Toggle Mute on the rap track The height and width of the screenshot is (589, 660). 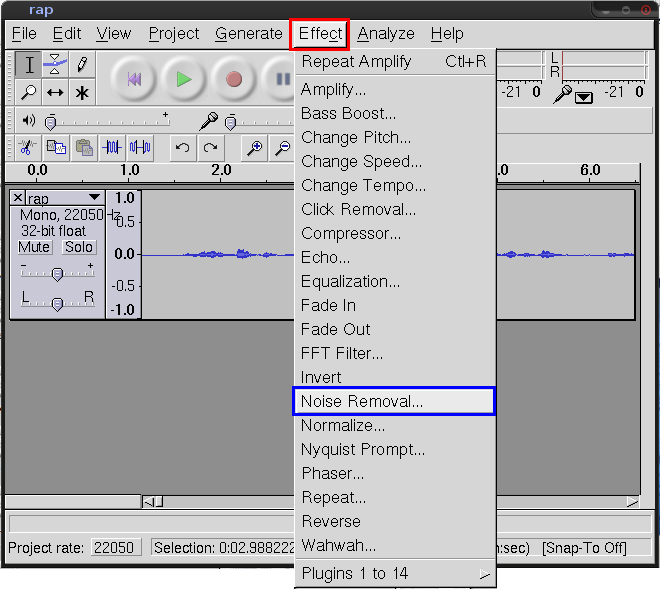coord(35,247)
